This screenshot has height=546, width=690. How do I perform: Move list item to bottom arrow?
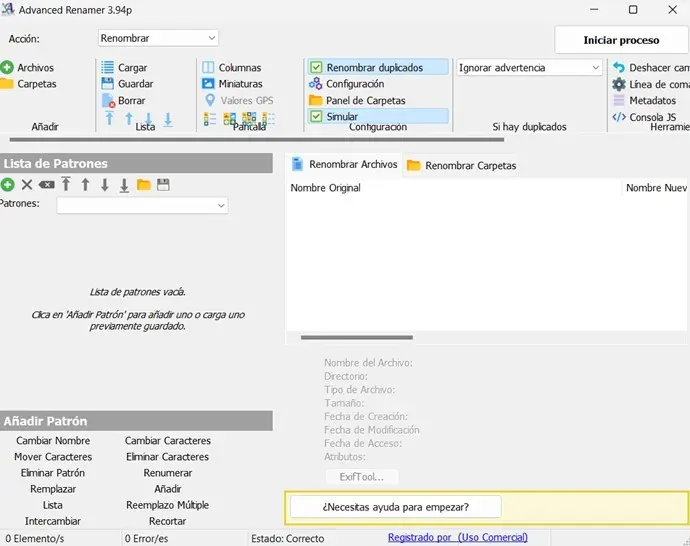[168, 119]
